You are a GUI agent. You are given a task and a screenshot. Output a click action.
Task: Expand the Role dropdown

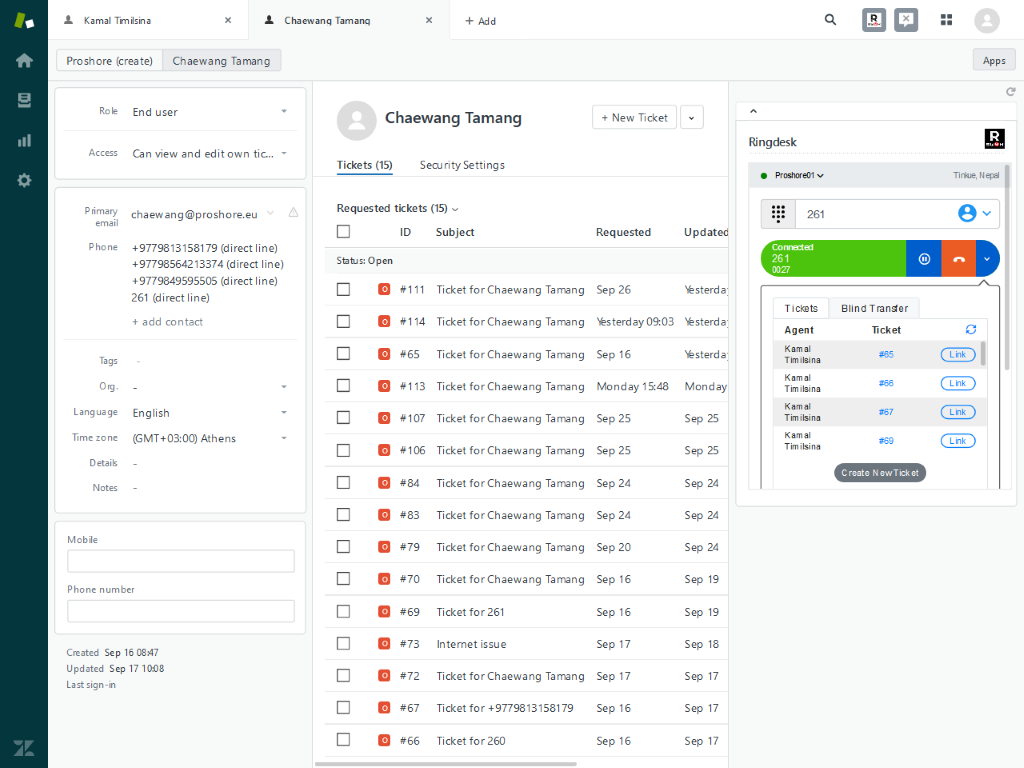(x=283, y=112)
